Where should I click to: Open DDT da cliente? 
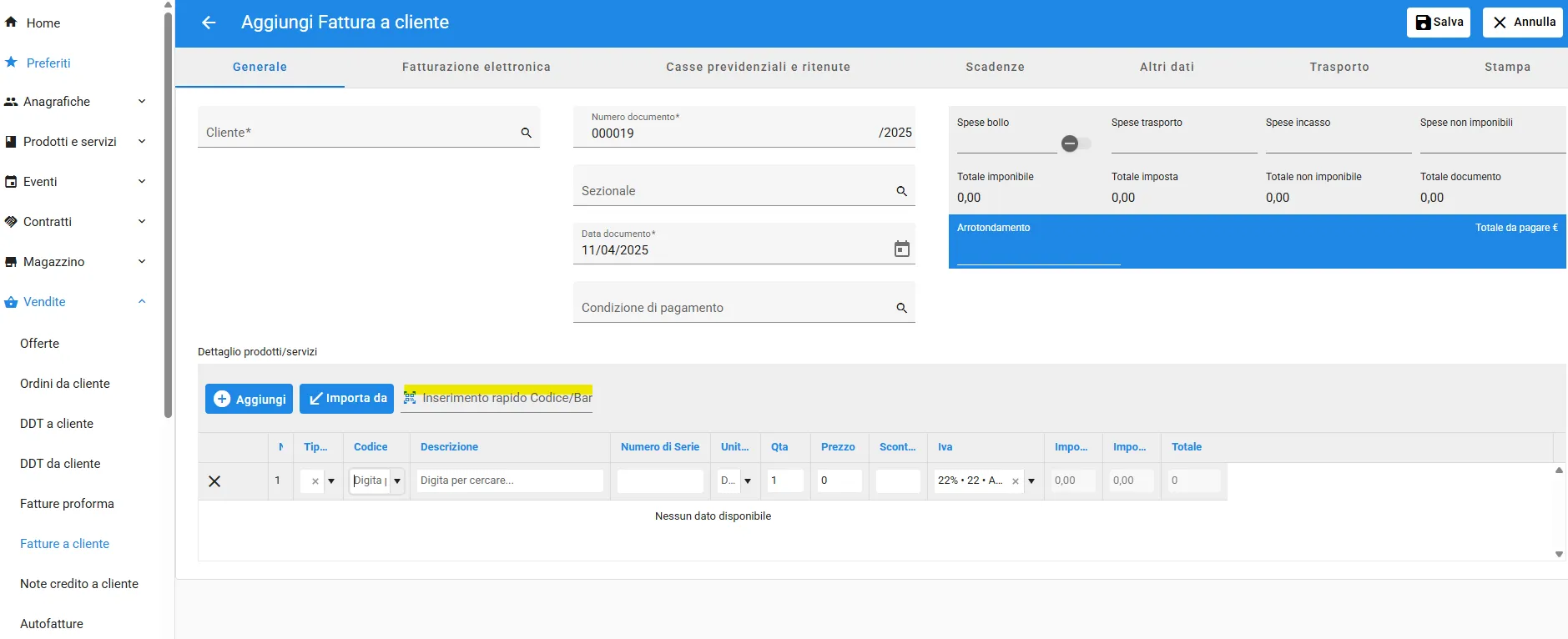tap(60, 464)
